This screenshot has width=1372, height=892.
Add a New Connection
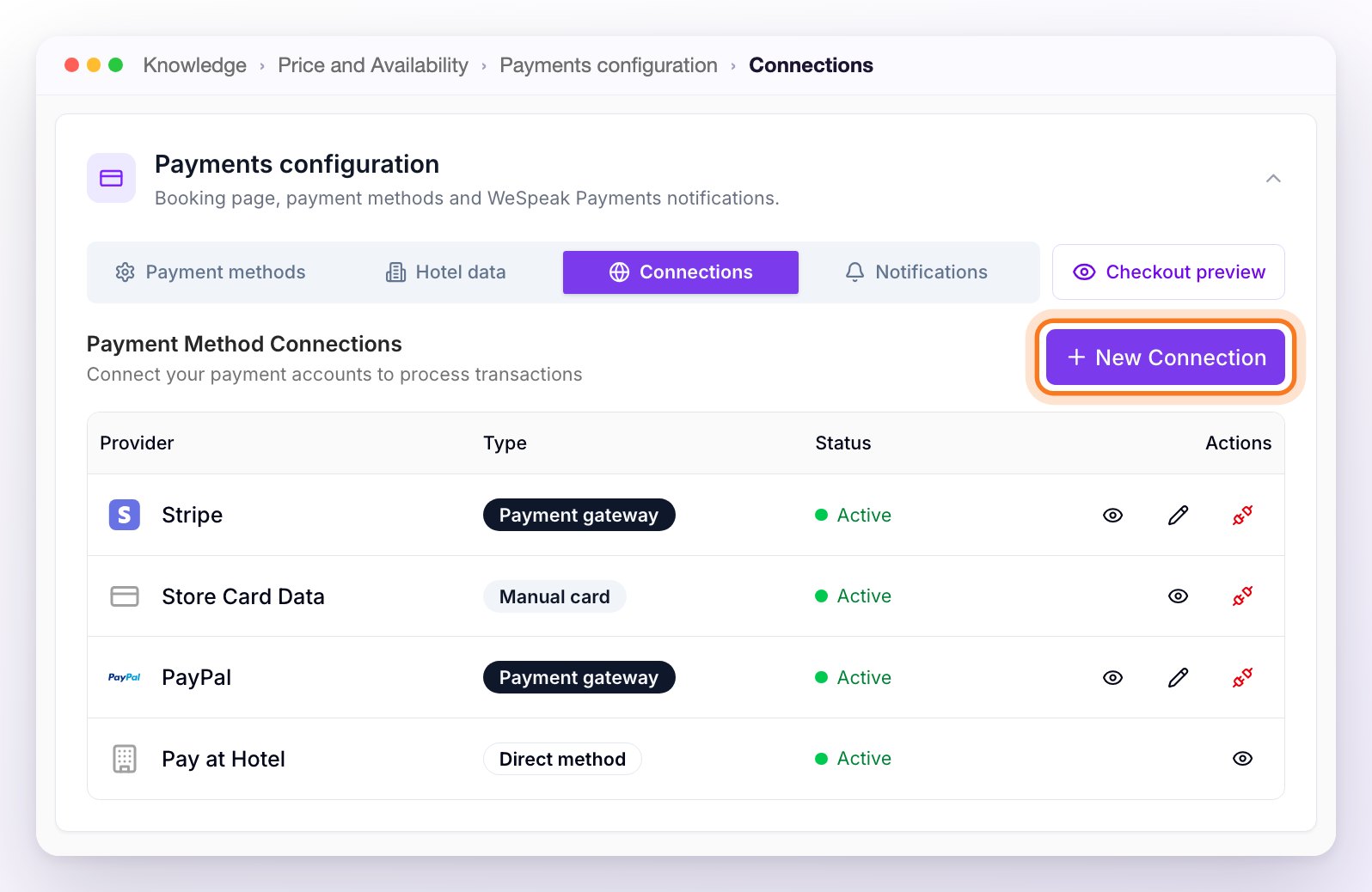pyautogui.click(x=1166, y=357)
